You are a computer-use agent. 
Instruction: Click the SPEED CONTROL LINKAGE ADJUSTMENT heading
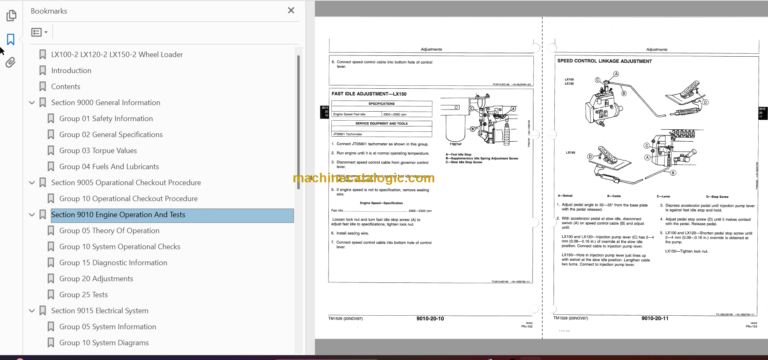tap(604, 61)
